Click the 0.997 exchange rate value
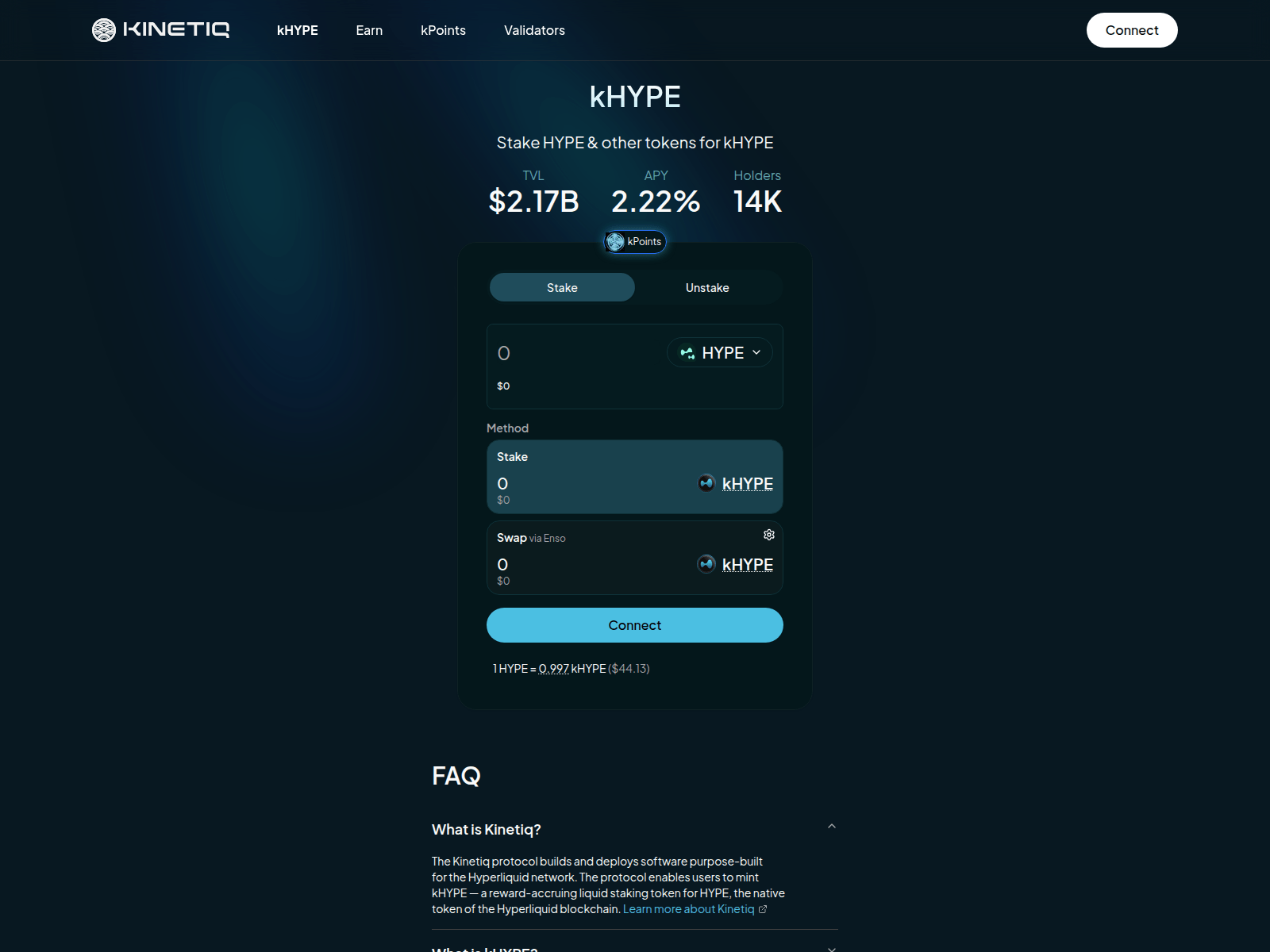Image resolution: width=1270 pixels, height=952 pixels. pyautogui.click(x=554, y=668)
